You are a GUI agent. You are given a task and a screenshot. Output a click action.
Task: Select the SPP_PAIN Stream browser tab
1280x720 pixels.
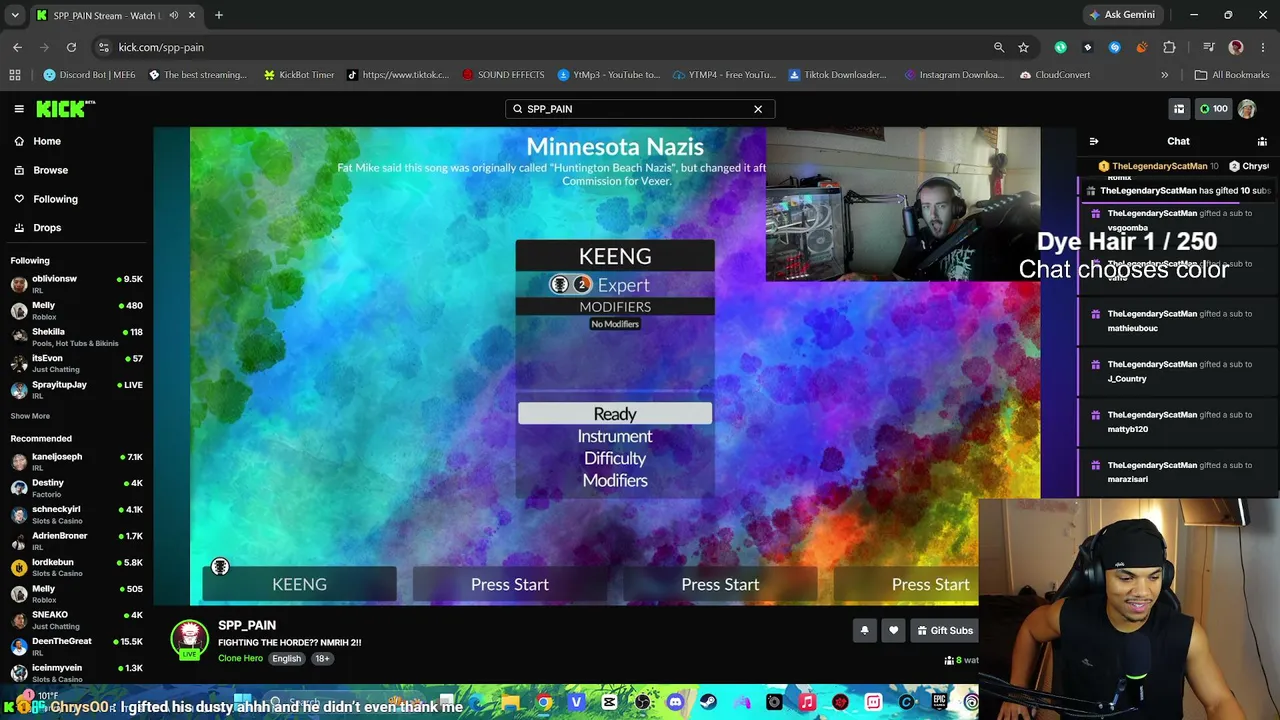[x=117, y=15]
